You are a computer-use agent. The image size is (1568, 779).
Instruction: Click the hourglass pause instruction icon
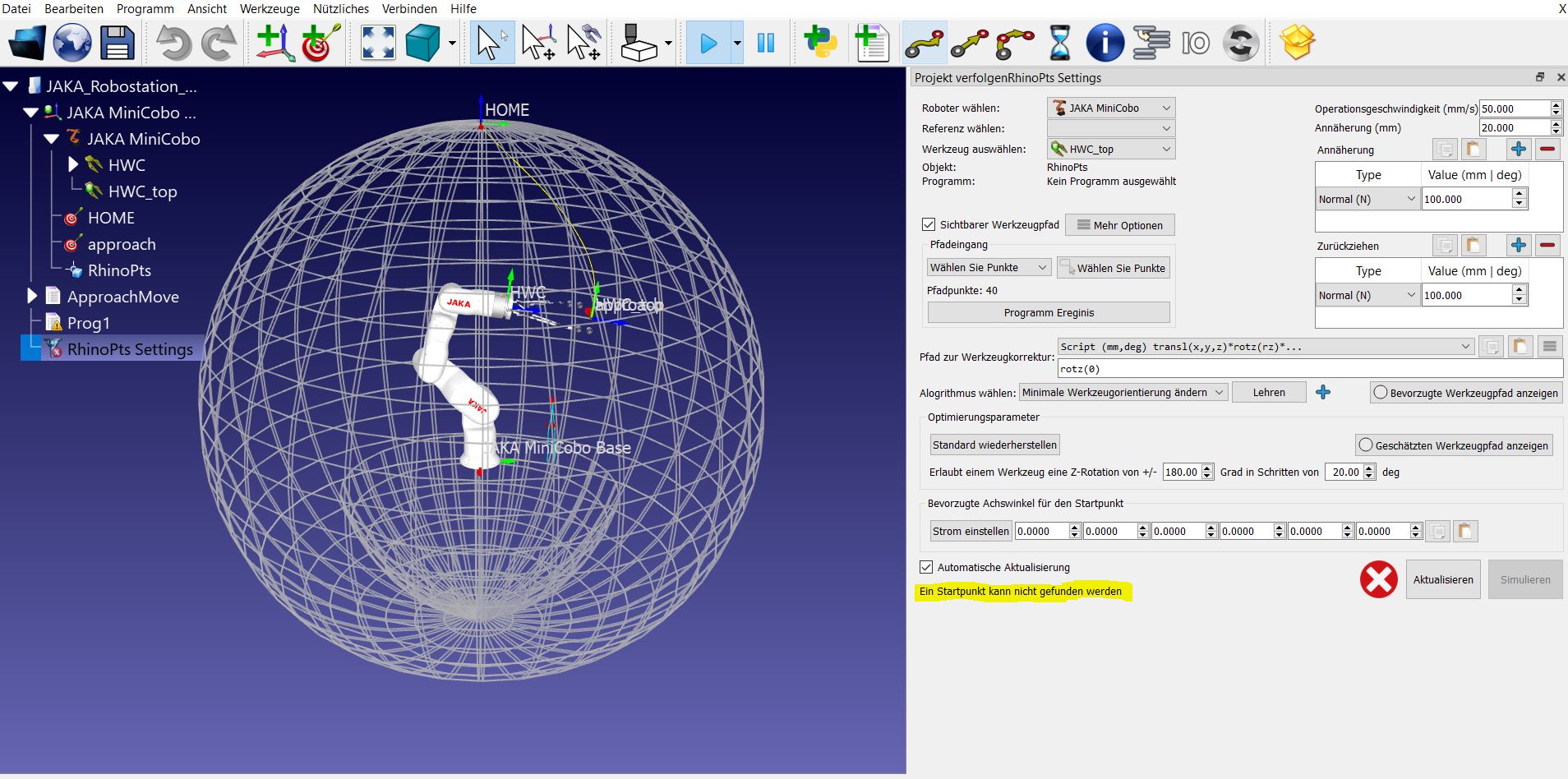click(x=1060, y=43)
